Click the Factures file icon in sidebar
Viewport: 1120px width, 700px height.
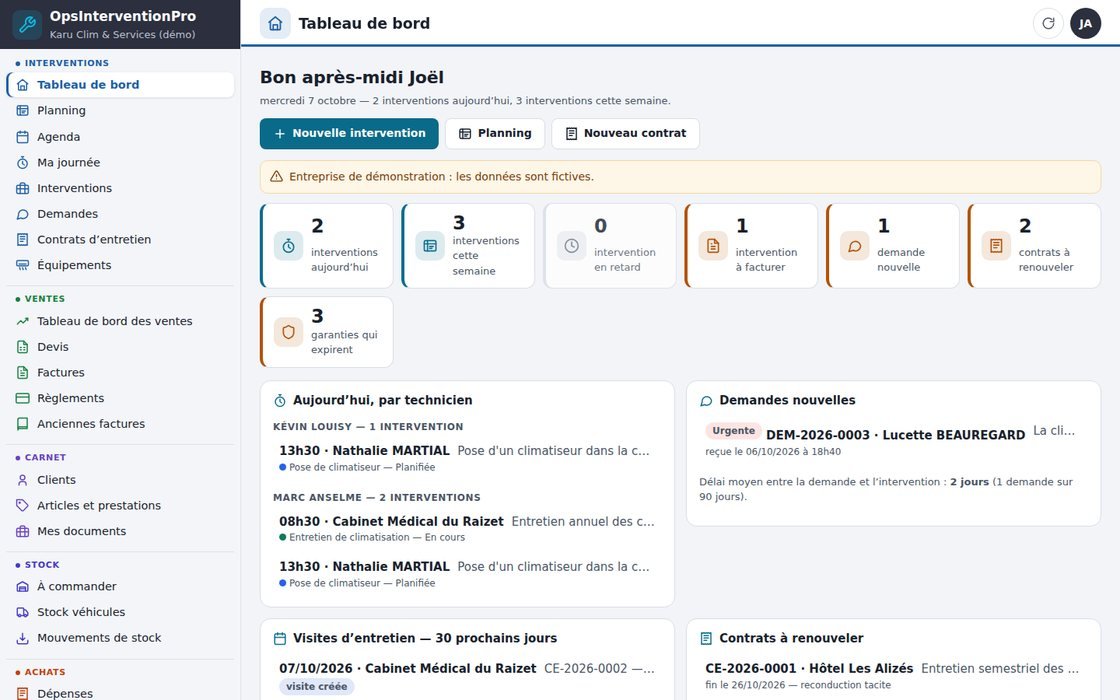pos(23,372)
